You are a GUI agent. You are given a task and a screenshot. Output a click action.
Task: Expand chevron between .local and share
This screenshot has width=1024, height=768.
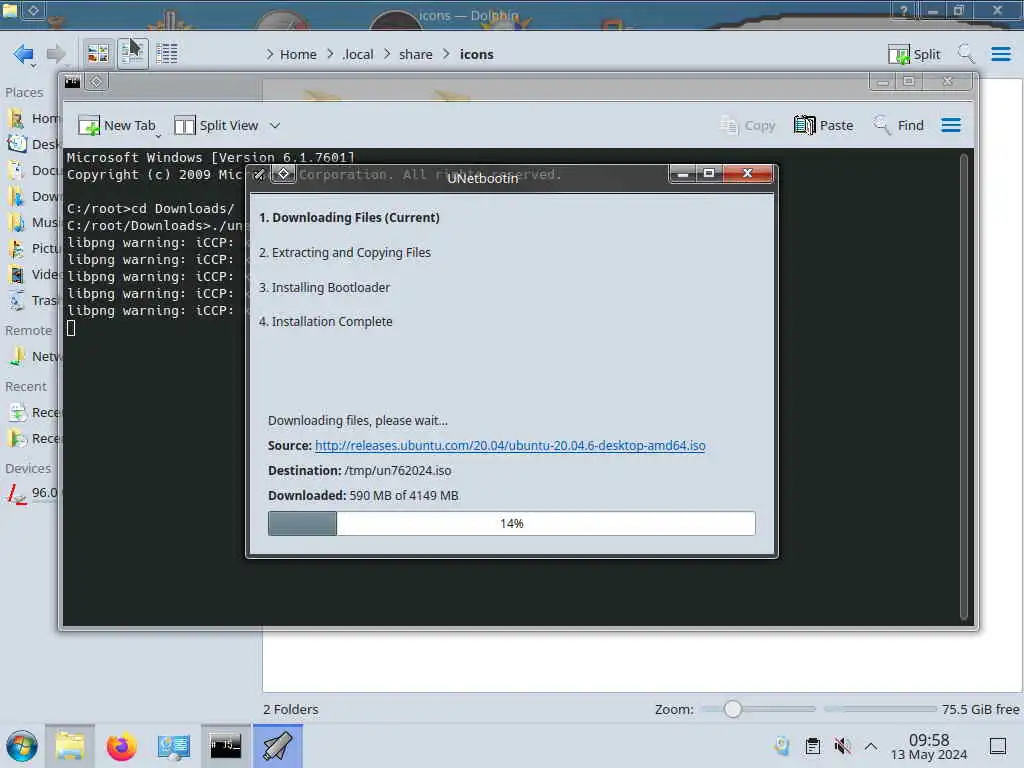tap(387, 54)
